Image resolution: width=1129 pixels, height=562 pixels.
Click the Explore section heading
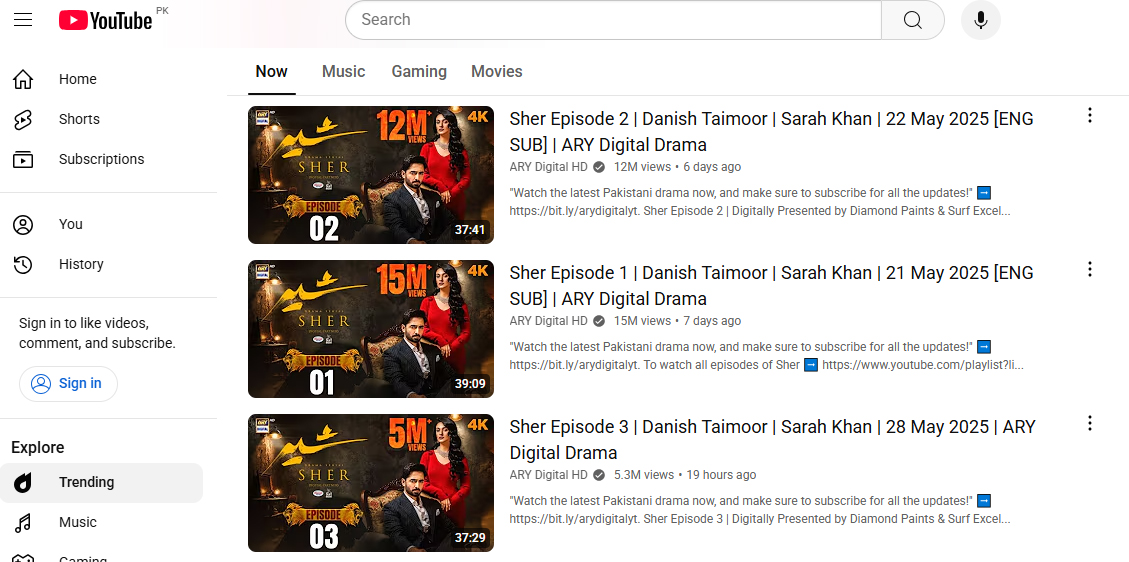click(x=37, y=448)
